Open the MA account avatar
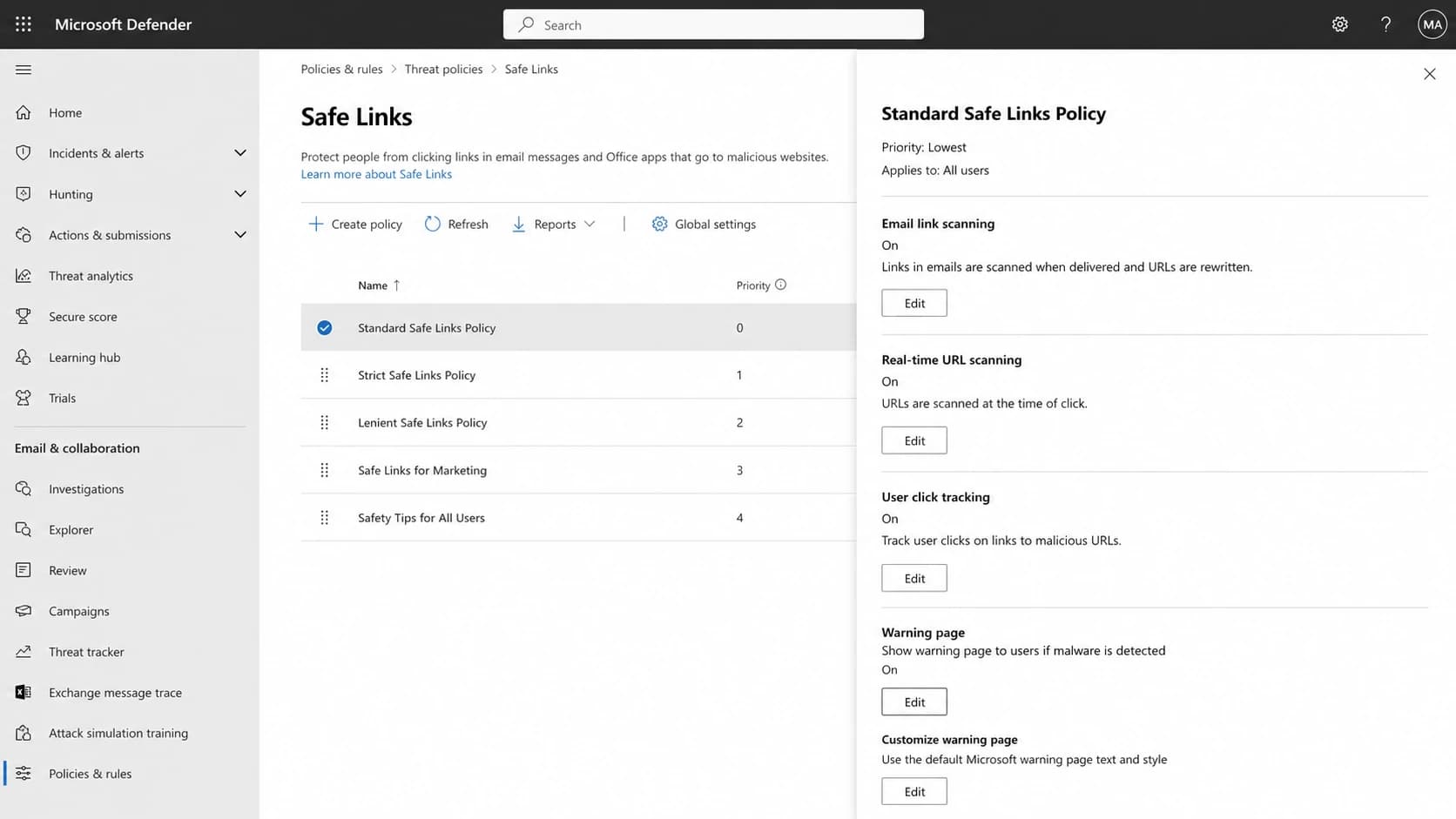 (x=1432, y=24)
